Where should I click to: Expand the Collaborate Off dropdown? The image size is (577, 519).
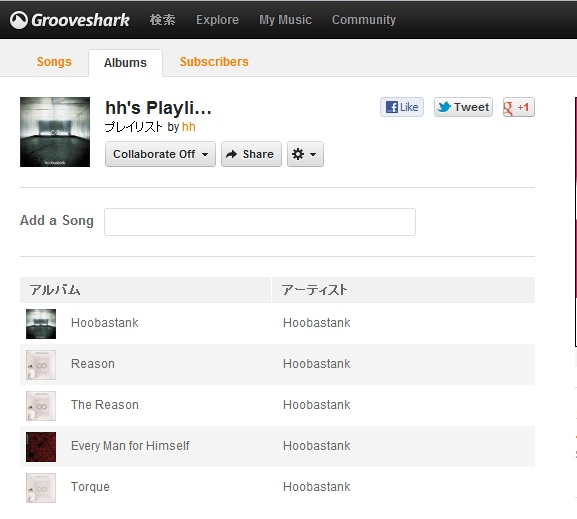click(160, 154)
